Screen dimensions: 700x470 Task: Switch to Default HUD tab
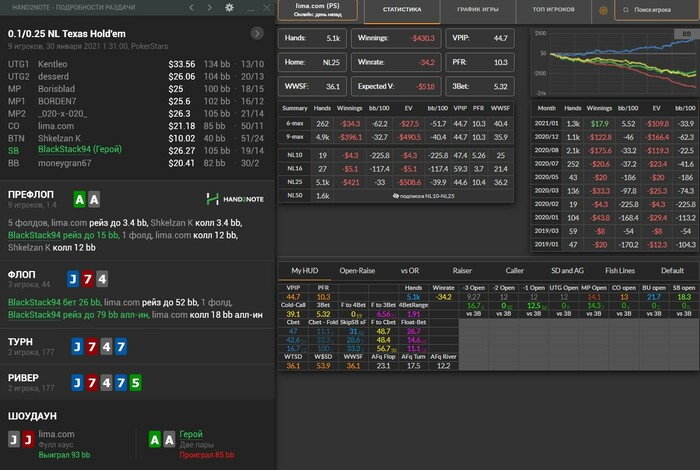click(672, 270)
